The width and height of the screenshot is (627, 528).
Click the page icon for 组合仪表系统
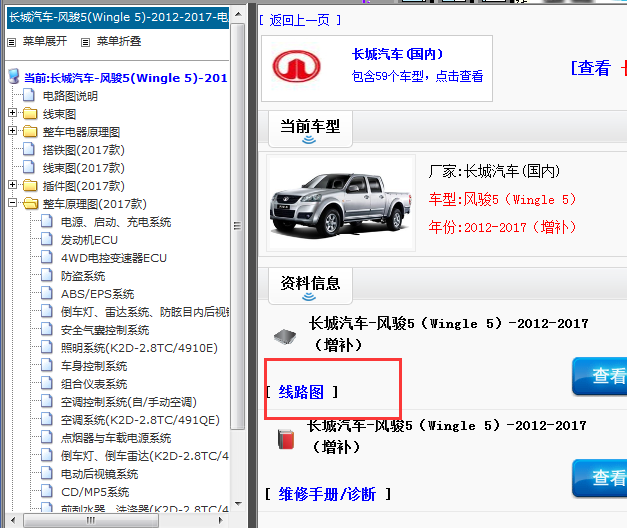47,383
